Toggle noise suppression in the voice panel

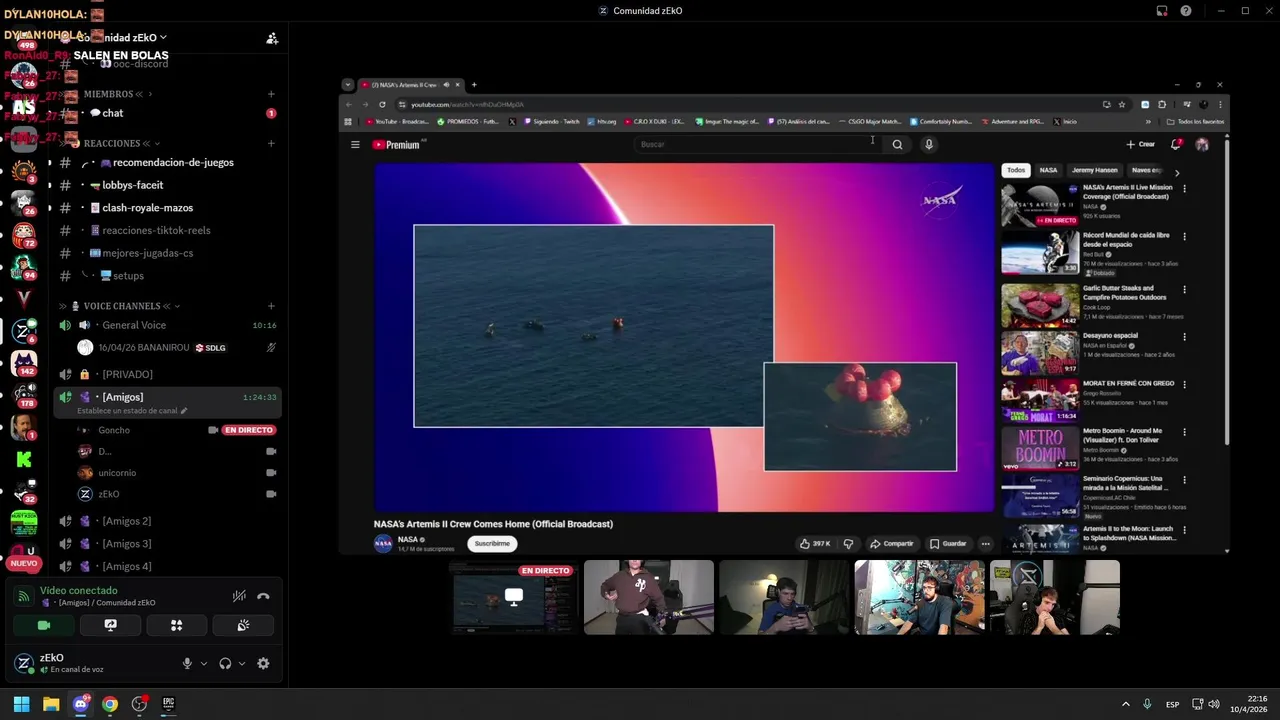click(239, 596)
